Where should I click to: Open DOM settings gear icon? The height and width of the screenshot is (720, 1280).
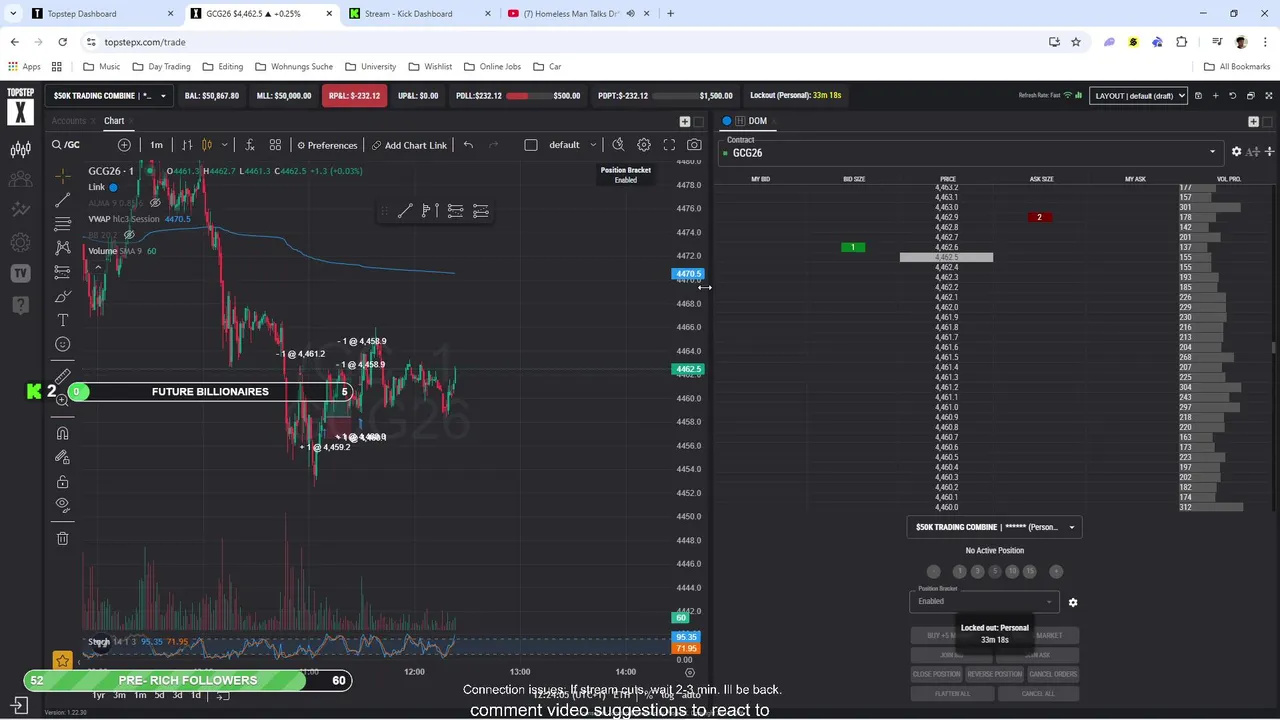(1236, 152)
